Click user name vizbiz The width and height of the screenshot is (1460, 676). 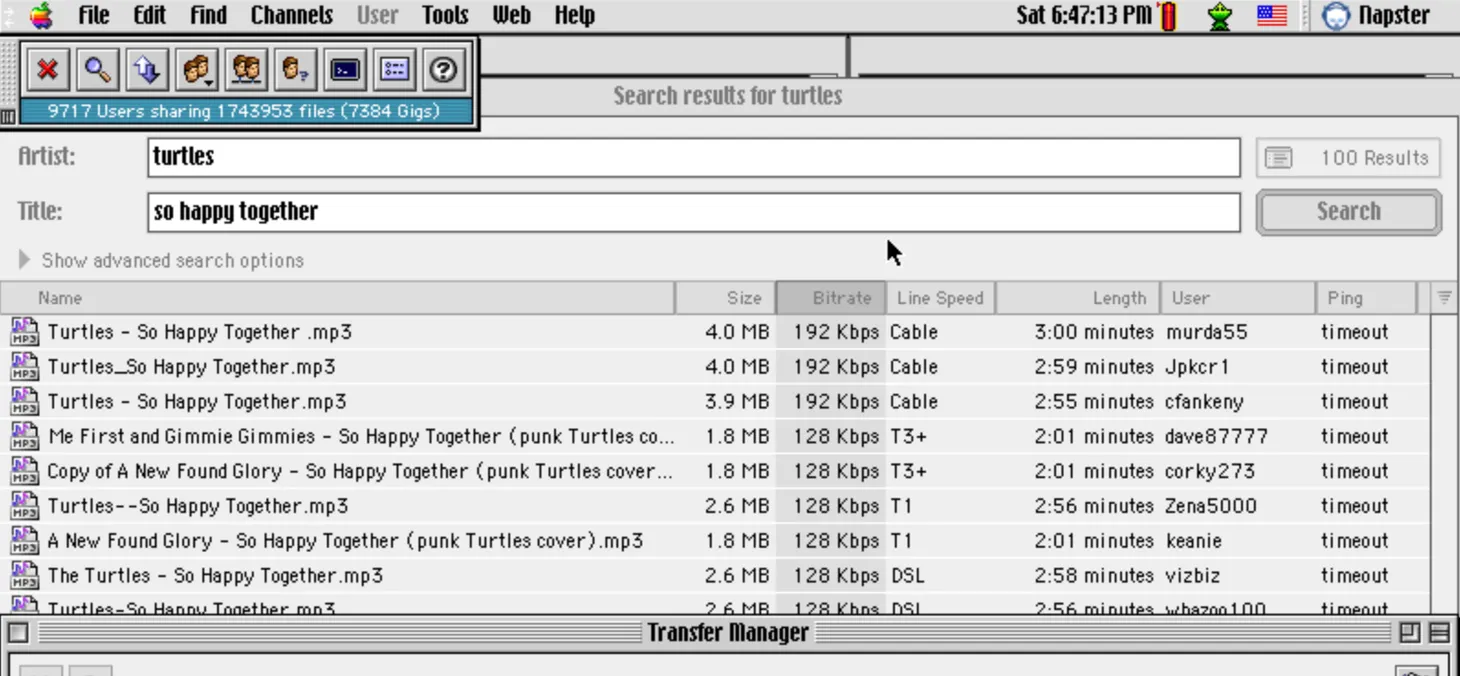pos(1192,576)
